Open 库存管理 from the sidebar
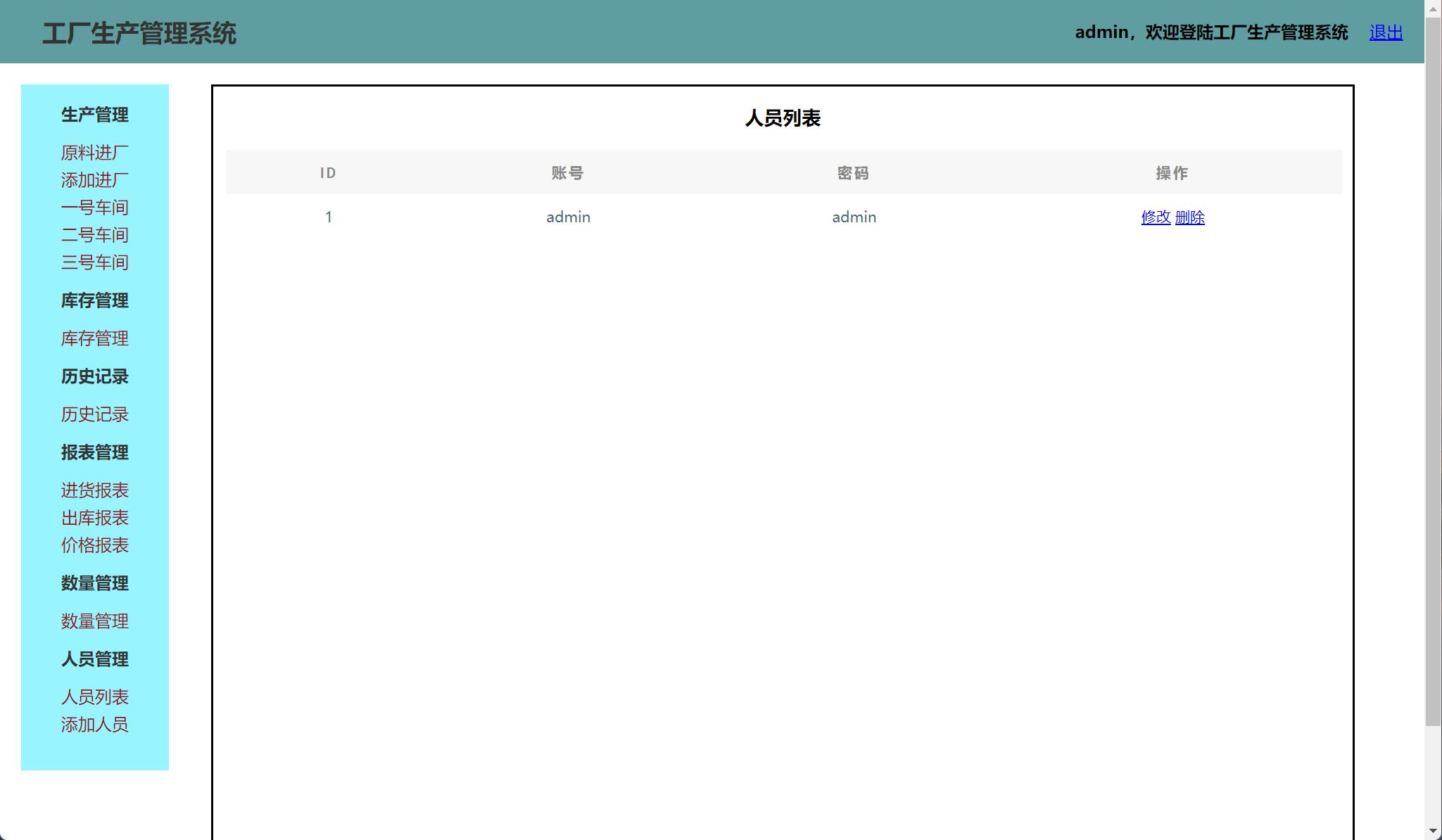 click(x=94, y=339)
